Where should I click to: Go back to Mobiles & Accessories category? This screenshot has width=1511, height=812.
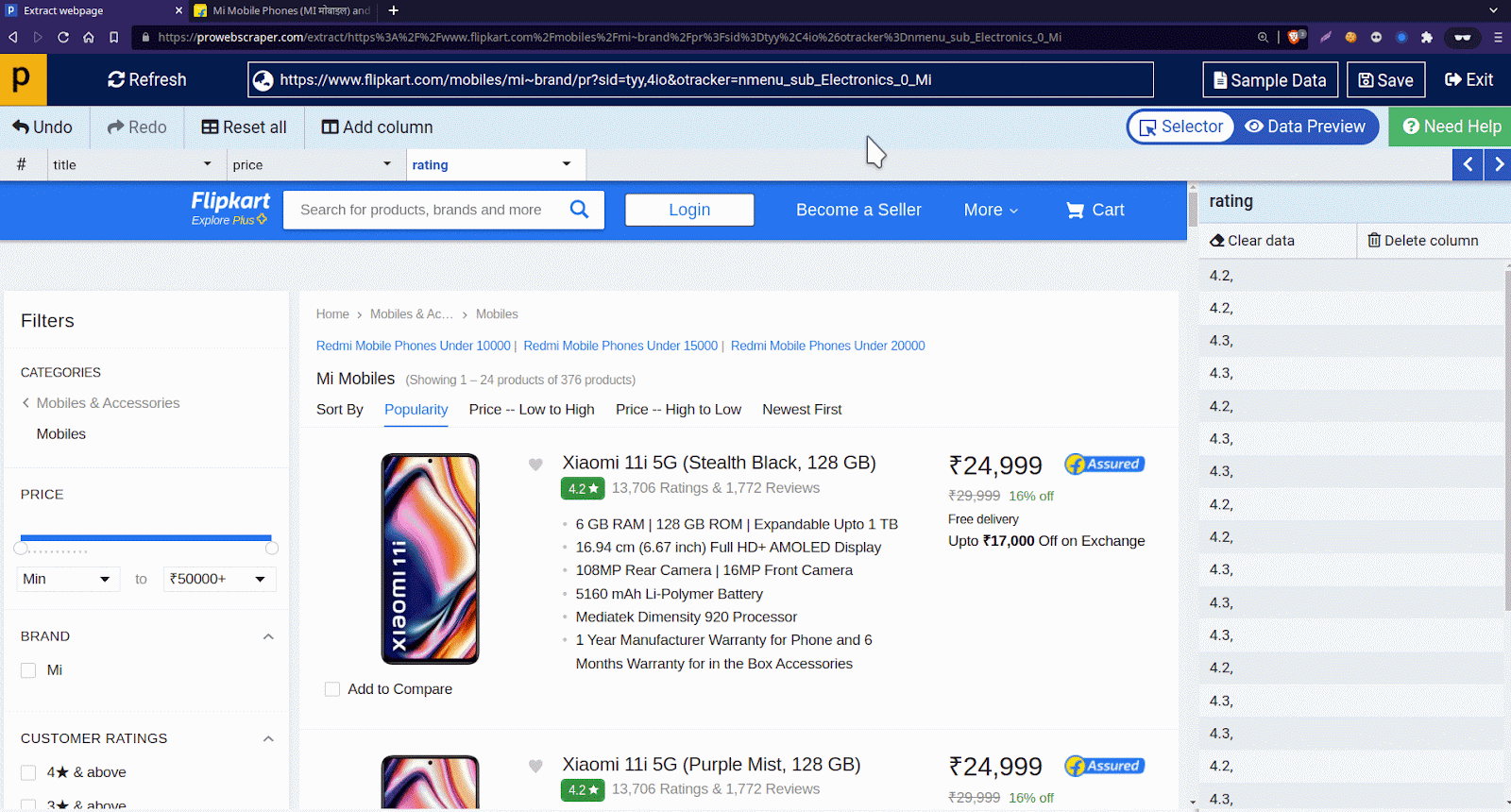tap(101, 403)
